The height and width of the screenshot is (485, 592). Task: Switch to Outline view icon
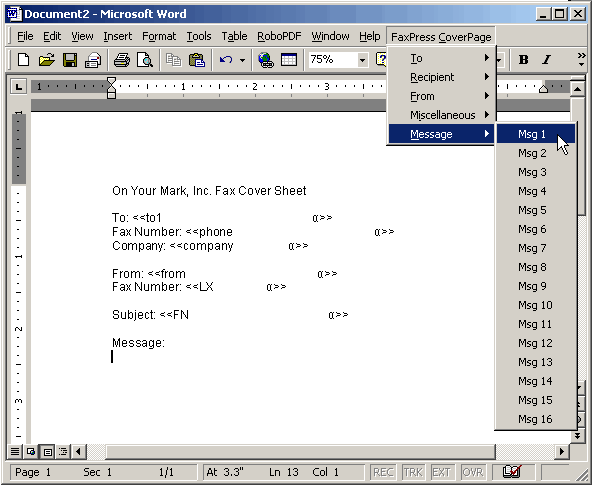63,451
